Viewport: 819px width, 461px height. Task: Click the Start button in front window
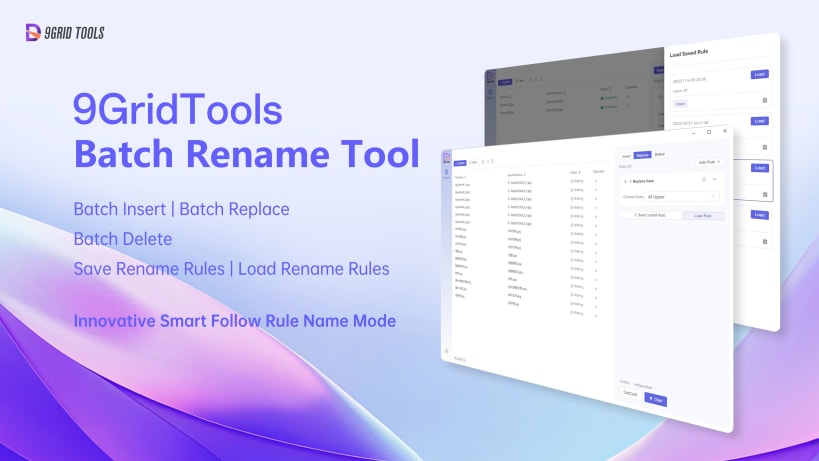[x=656, y=399]
